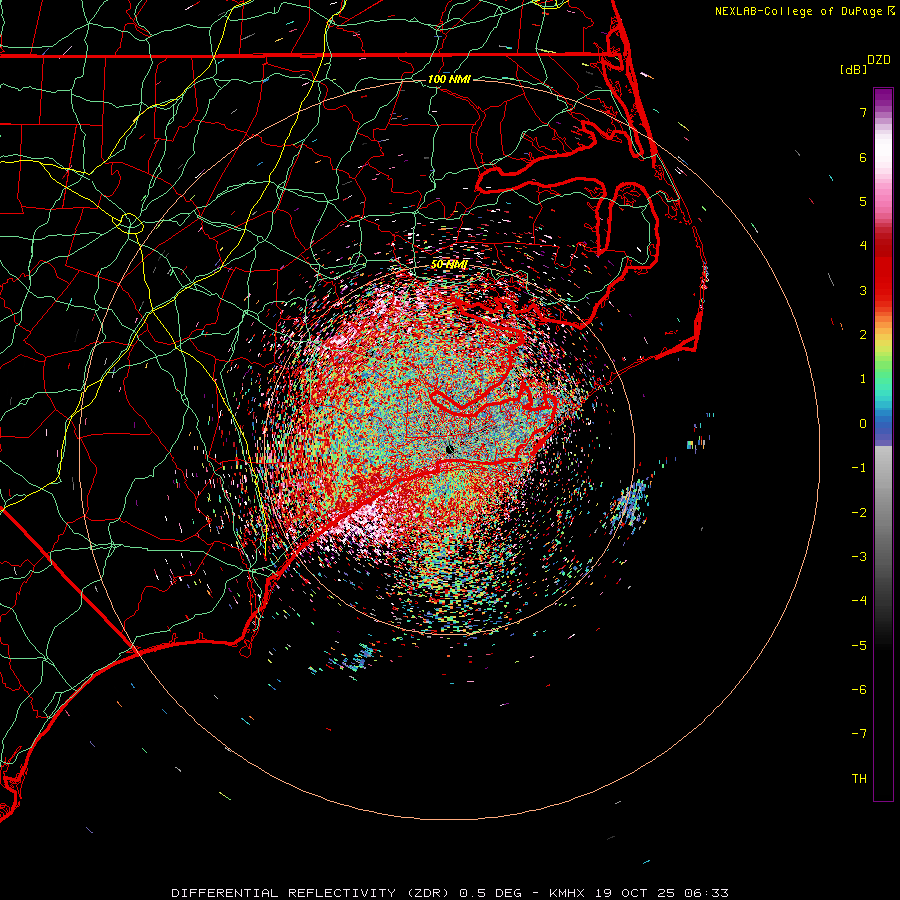The image size is (900, 900).
Task: Click the 0 dB value on color scale
Action: [x=863, y=424]
